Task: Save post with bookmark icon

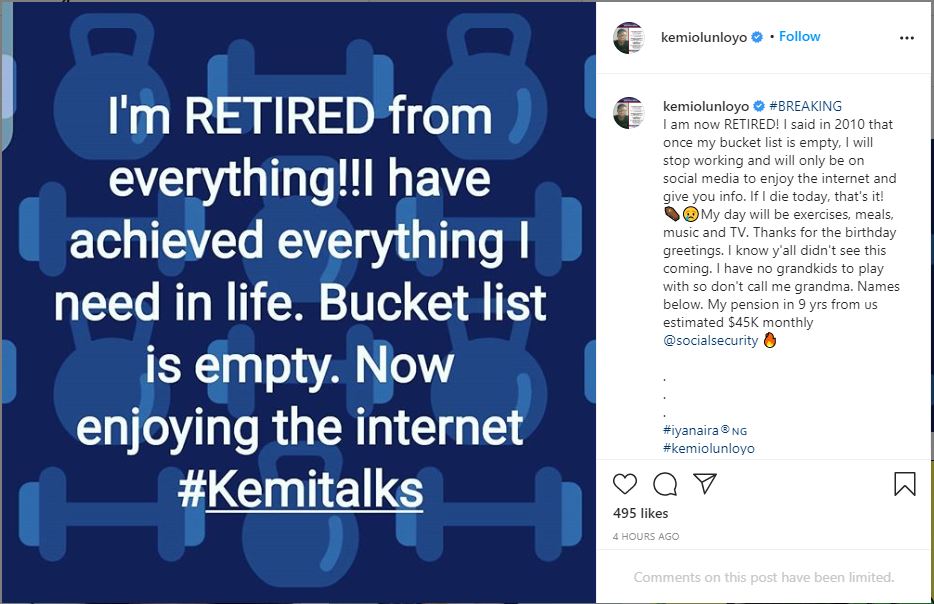Action: pos(904,484)
